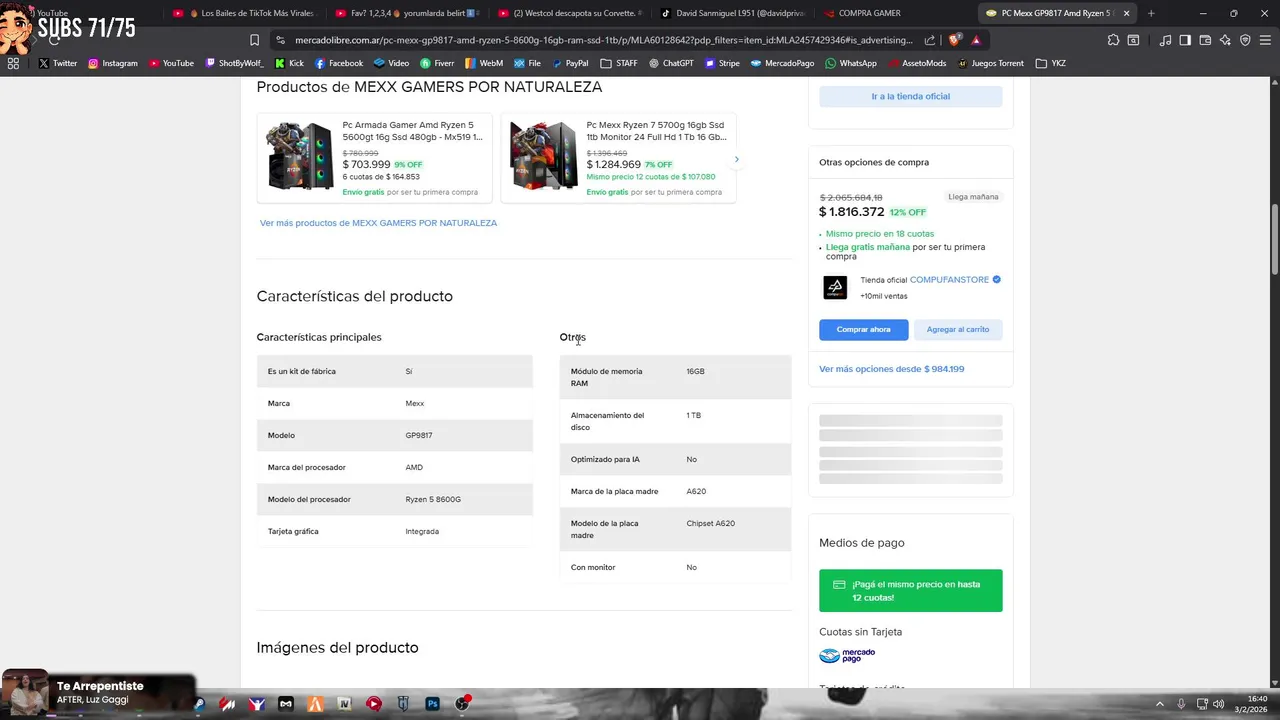
Task: Click the Chipset A620 motherboard model value
Action: pyautogui.click(x=710, y=523)
